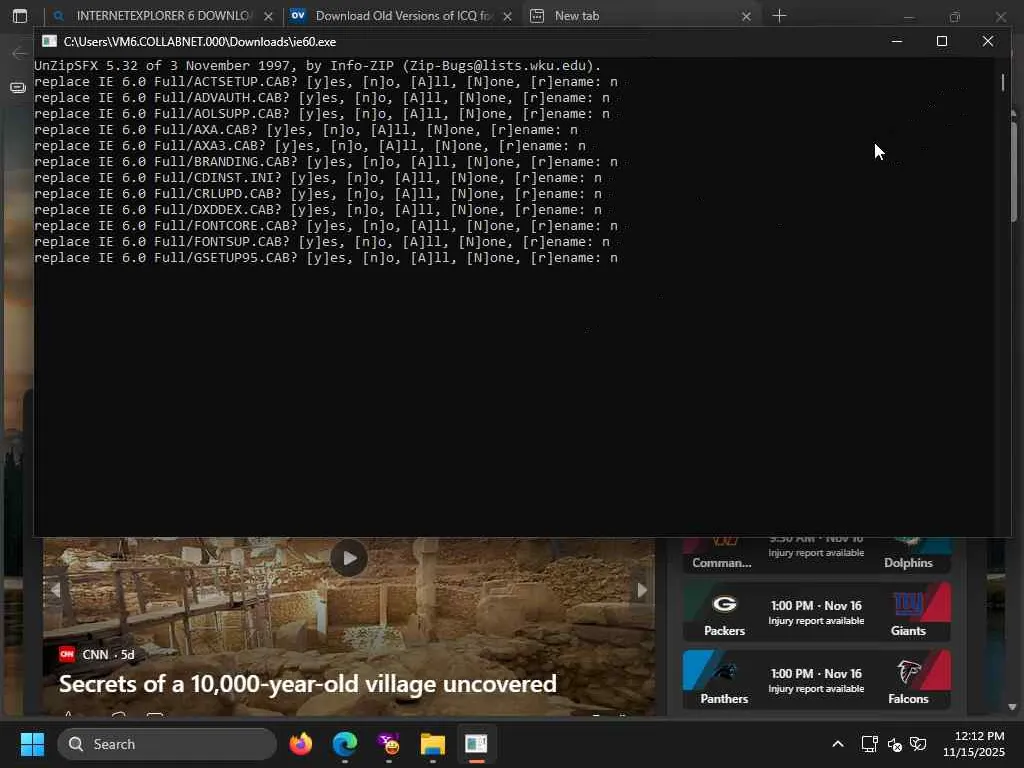Click the Packers team logo

tap(724, 604)
